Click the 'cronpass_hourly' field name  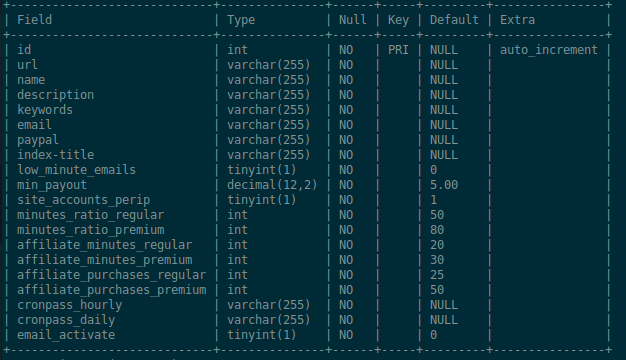69,305
